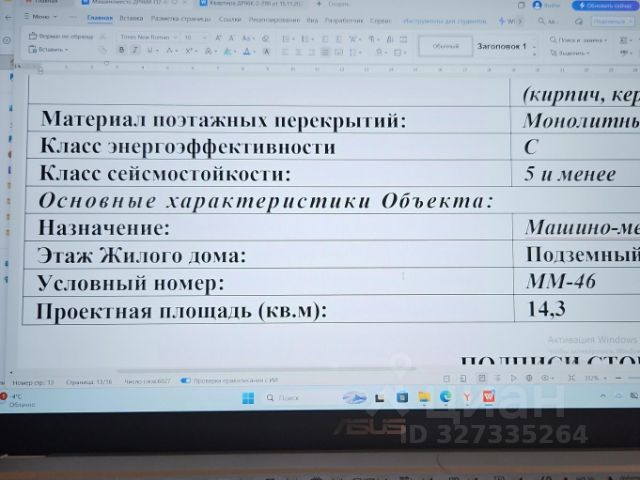The height and width of the screenshot is (480, 640).
Task: Open the borders dropdown
Action: [398, 53]
